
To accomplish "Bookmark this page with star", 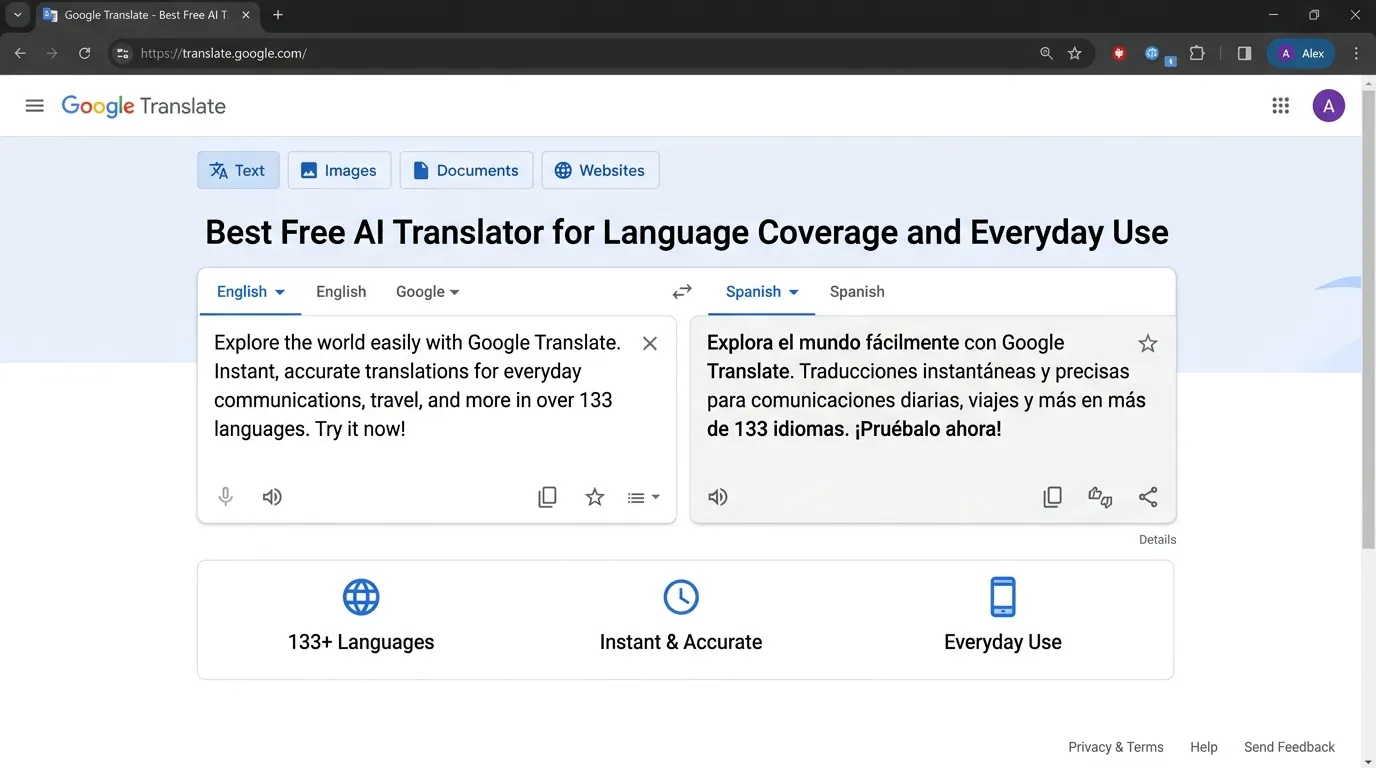I will click(x=1075, y=53).
